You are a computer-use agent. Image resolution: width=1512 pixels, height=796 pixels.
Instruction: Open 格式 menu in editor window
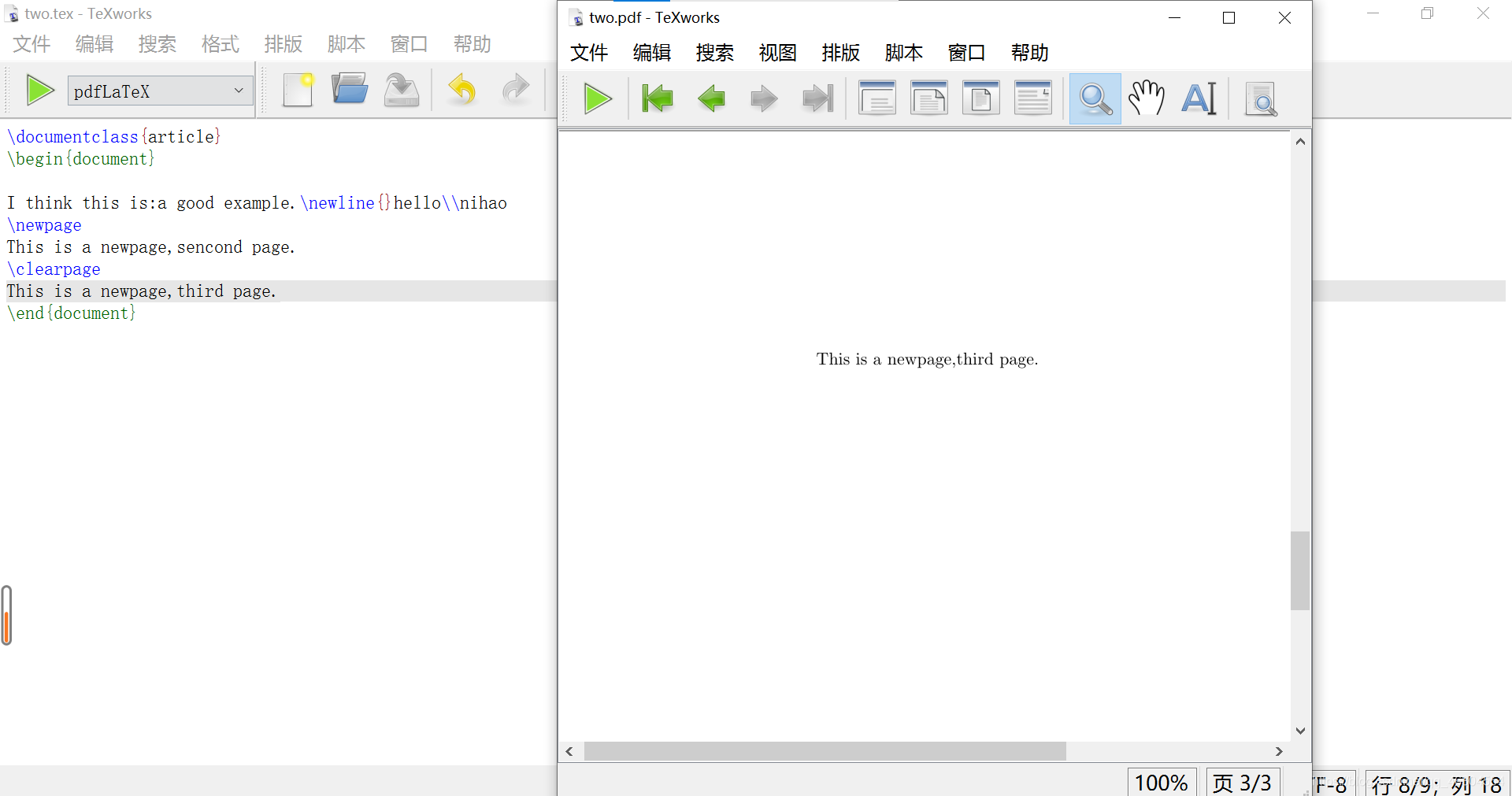click(x=220, y=44)
